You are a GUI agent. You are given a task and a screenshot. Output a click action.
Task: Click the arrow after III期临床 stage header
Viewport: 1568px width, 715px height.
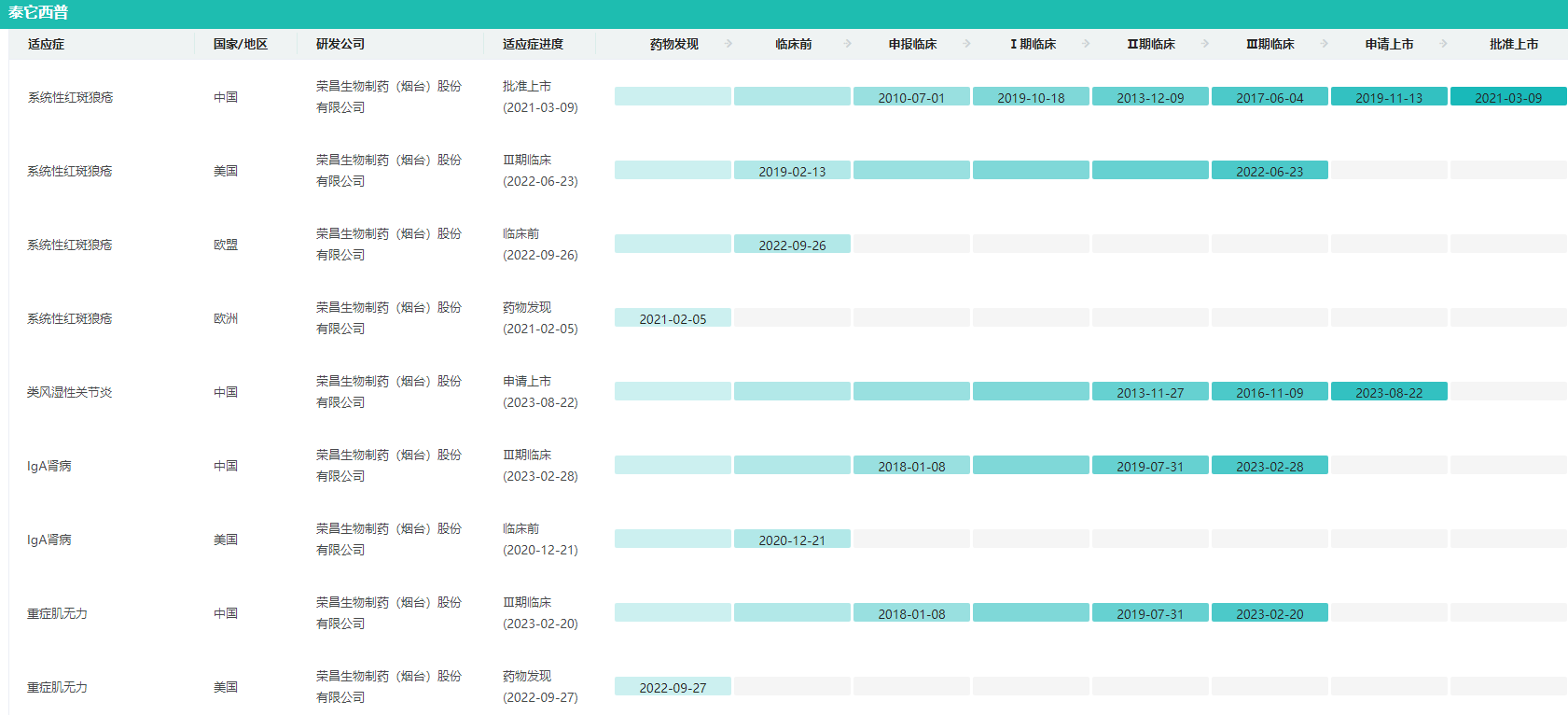pos(1325,44)
